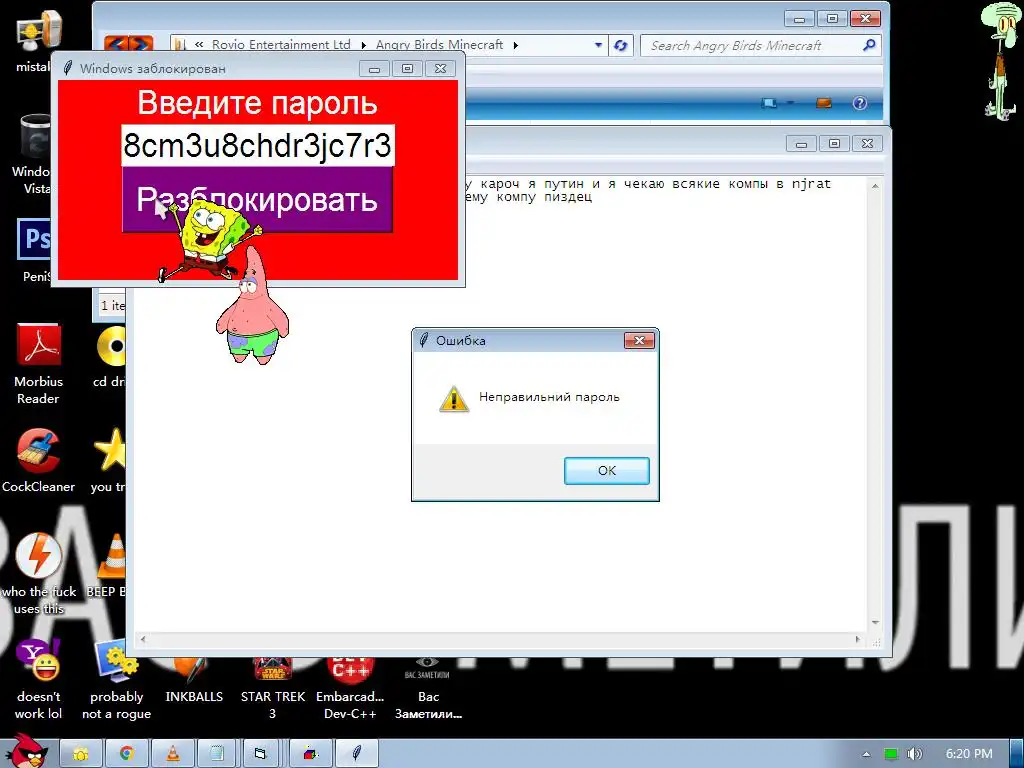
Task: Click the text window's vertical scrollbar down arrow
Action: 875,623
